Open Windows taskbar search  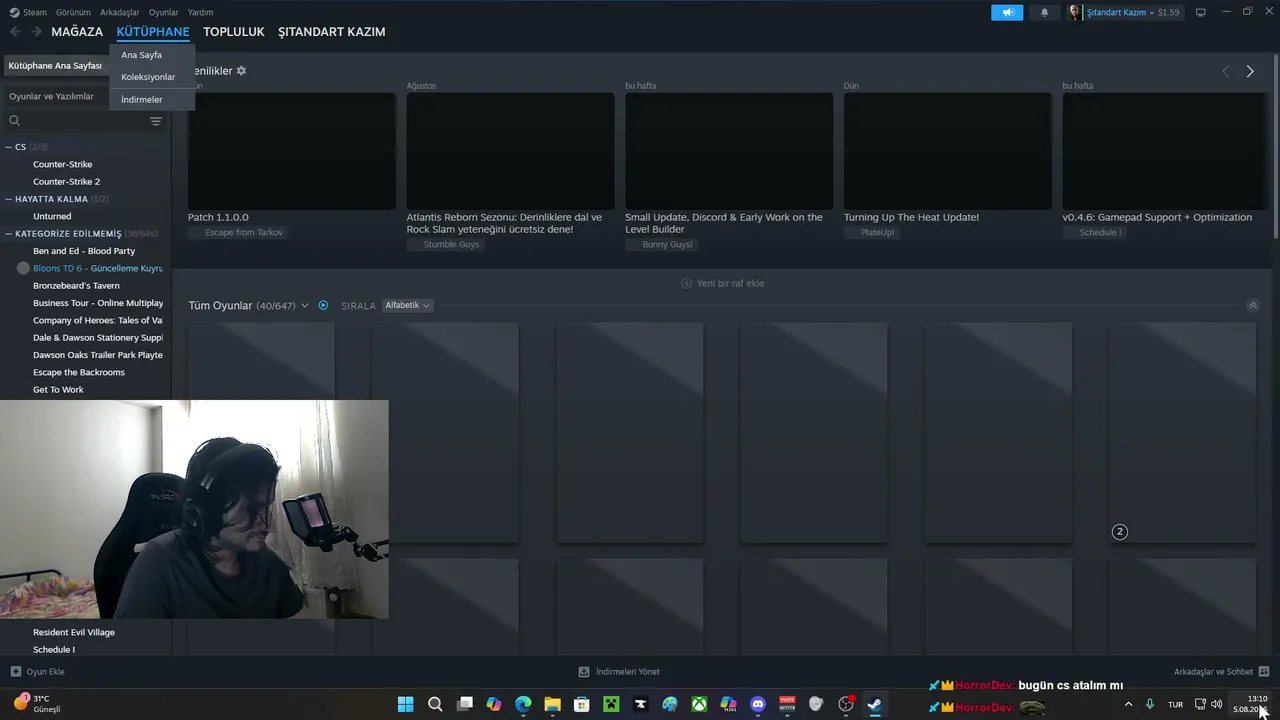pos(435,704)
